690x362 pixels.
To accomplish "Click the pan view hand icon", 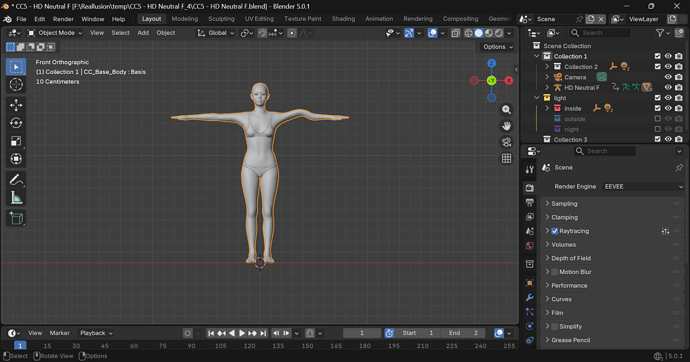I will click(506, 126).
